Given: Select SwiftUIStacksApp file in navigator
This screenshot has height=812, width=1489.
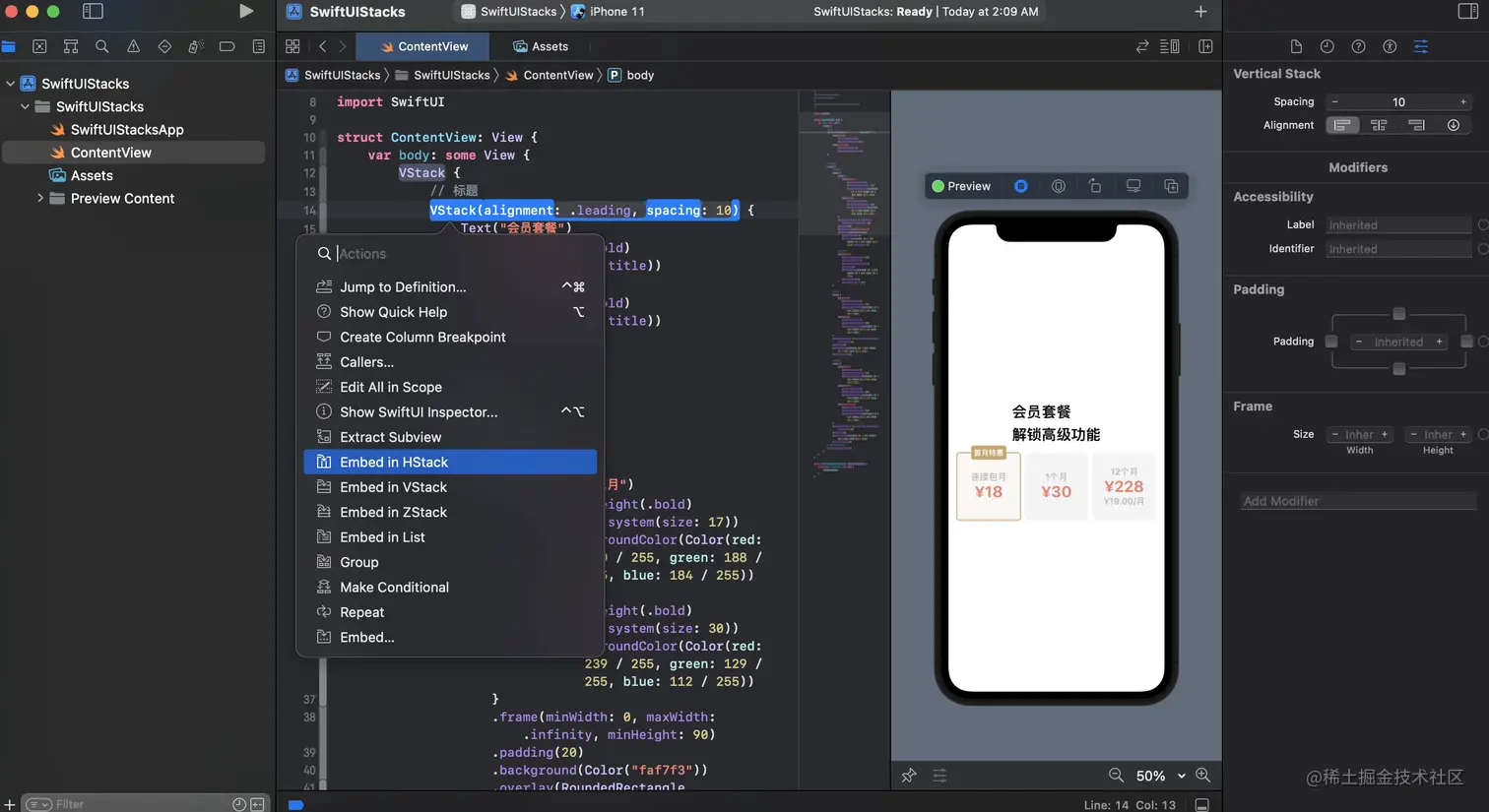Looking at the screenshot, I should [x=127, y=129].
